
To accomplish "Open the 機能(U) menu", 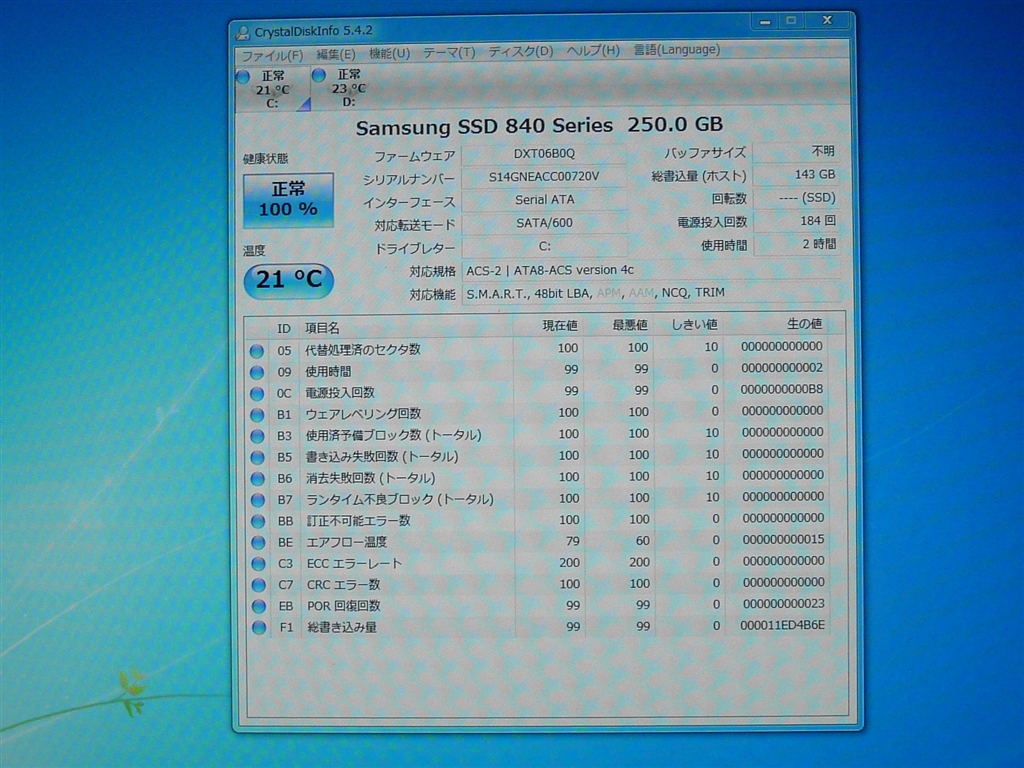I will 389,53.
